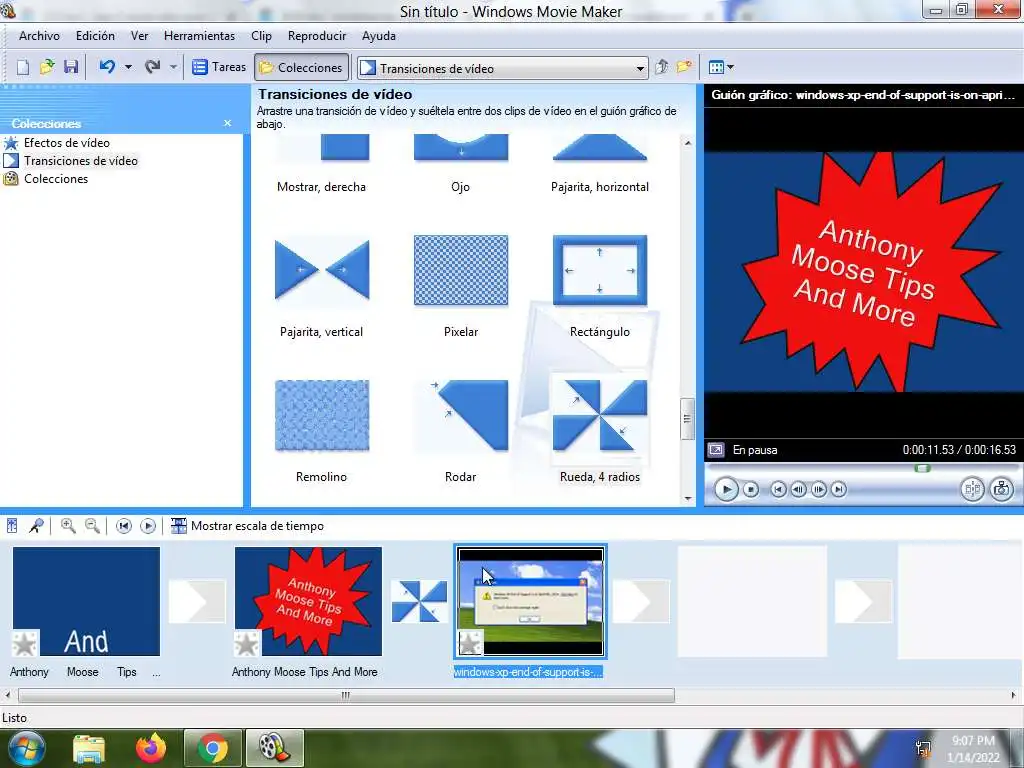
Task: Click the transitions list scroll down arrow
Action: click(687, 498)
